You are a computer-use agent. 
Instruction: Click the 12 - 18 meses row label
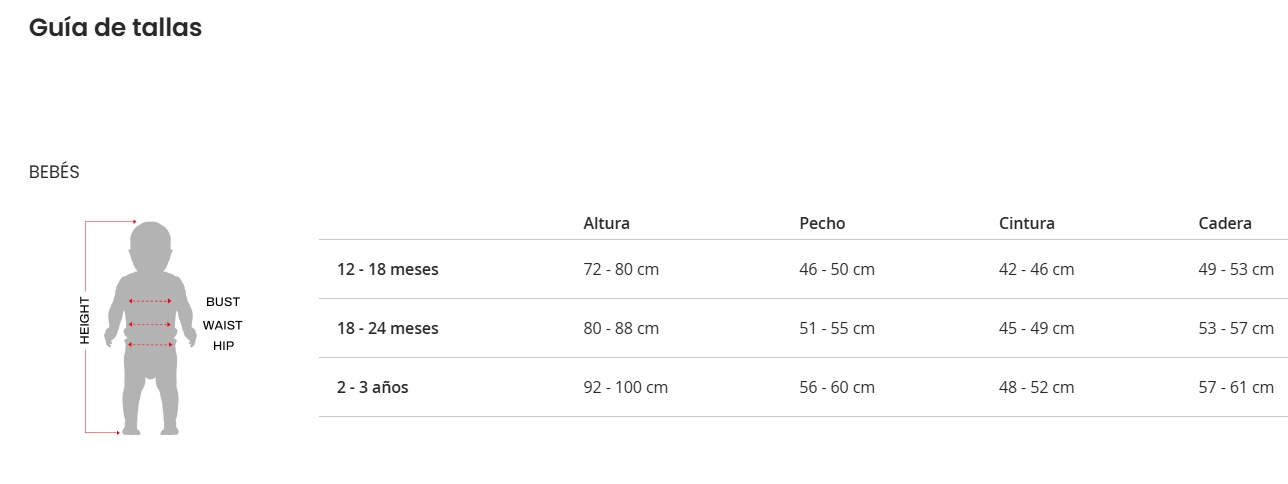coord(387,269)
